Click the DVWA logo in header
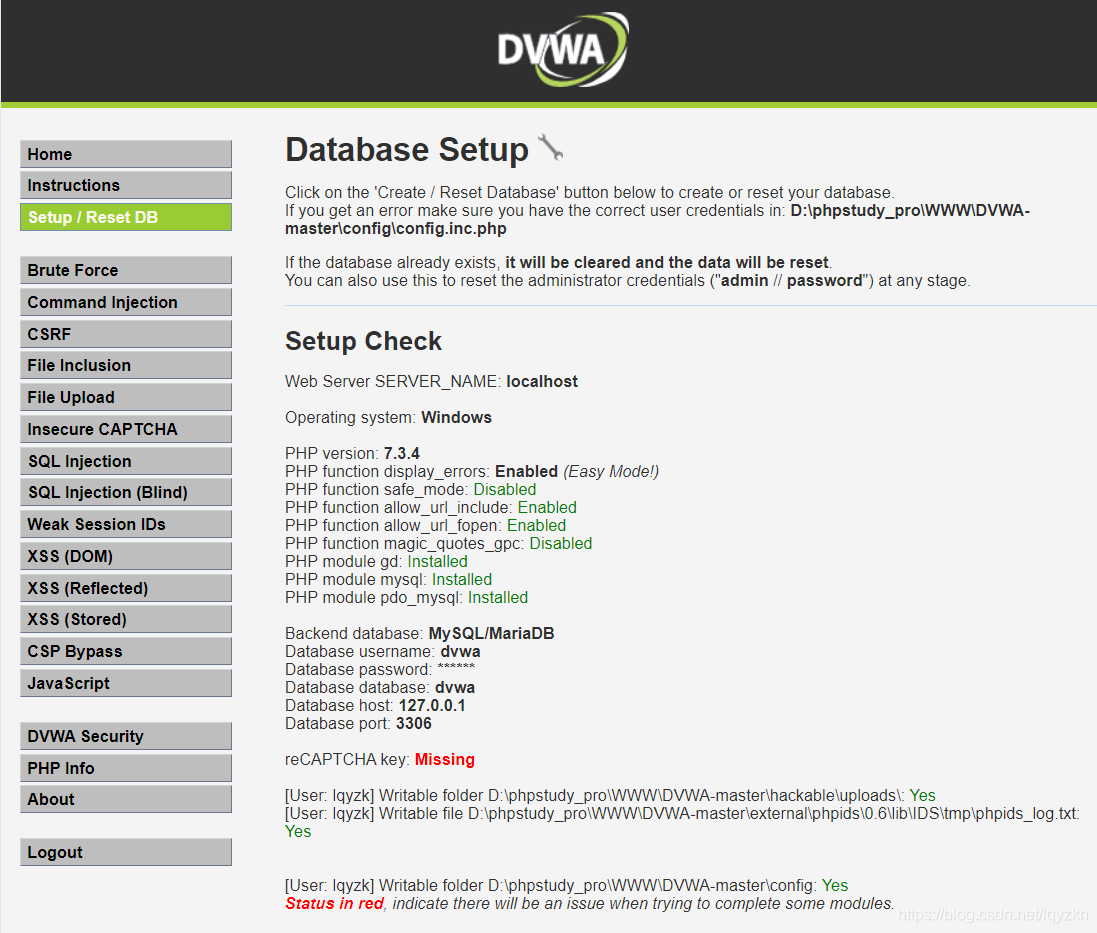Viewport: 1097px width, 933px height. tap(562, 50)
